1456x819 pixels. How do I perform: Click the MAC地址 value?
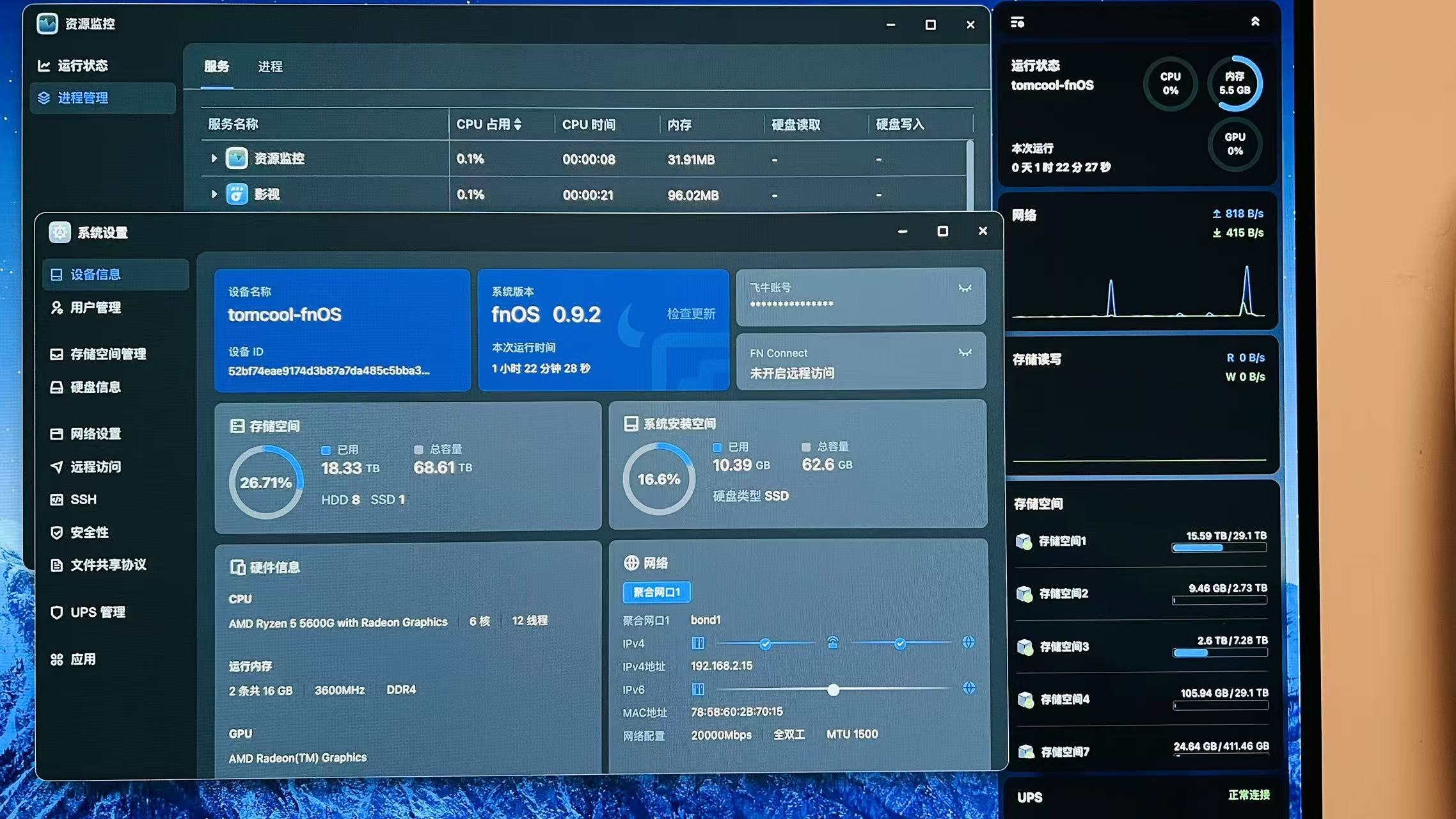click(736, 712)
